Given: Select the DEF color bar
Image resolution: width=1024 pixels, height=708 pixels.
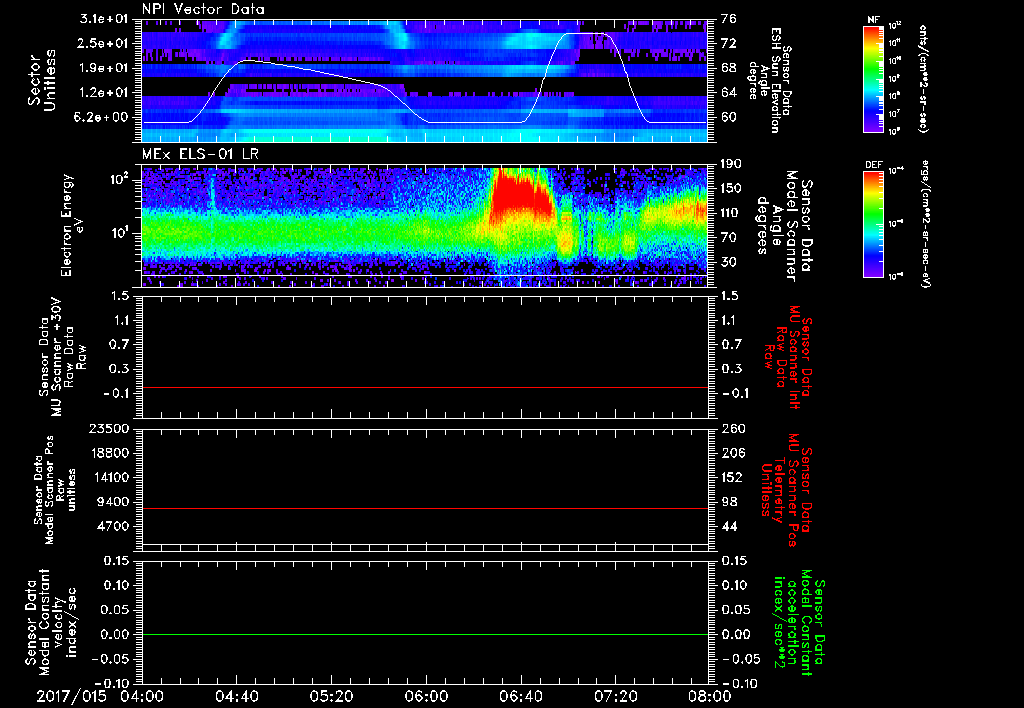Looking at the screenshot, I should [874, 225].
